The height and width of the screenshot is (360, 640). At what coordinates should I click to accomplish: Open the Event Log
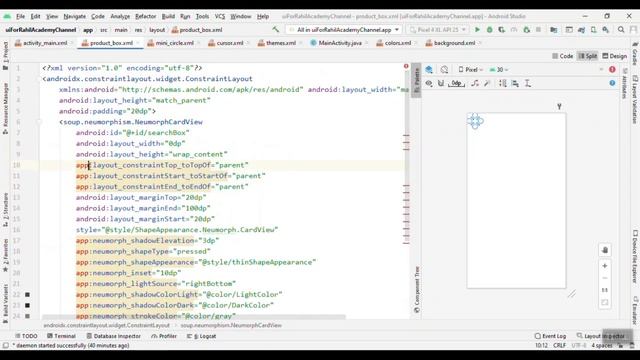pos(550,336)
